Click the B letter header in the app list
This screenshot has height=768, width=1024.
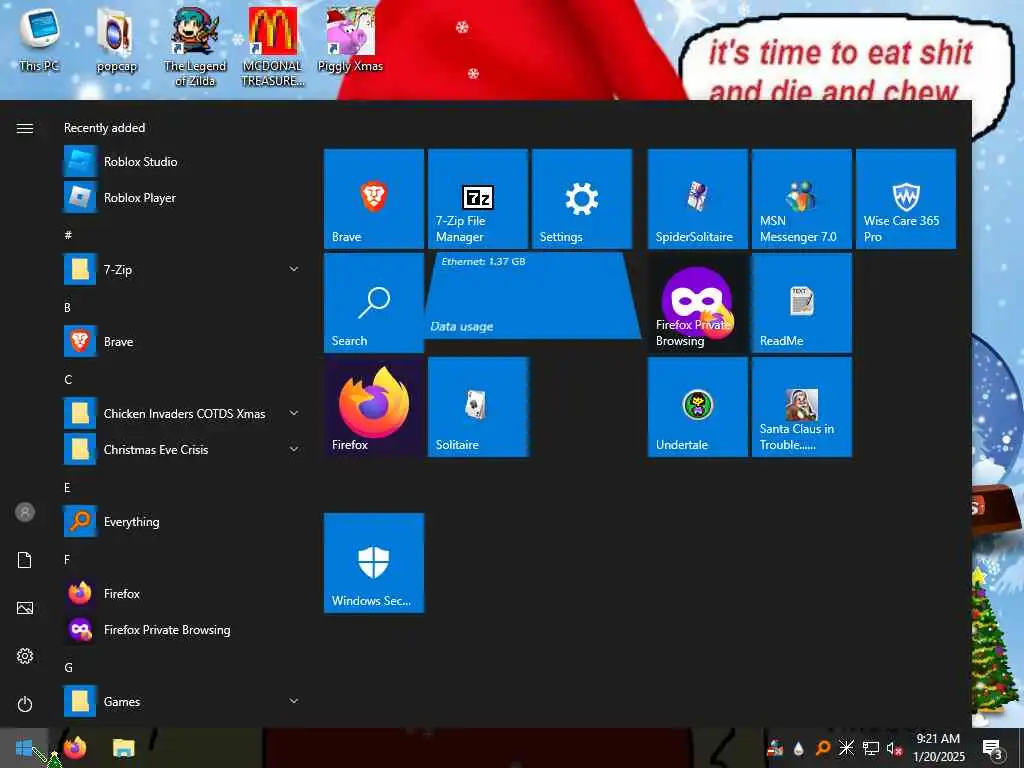point(67,308)
